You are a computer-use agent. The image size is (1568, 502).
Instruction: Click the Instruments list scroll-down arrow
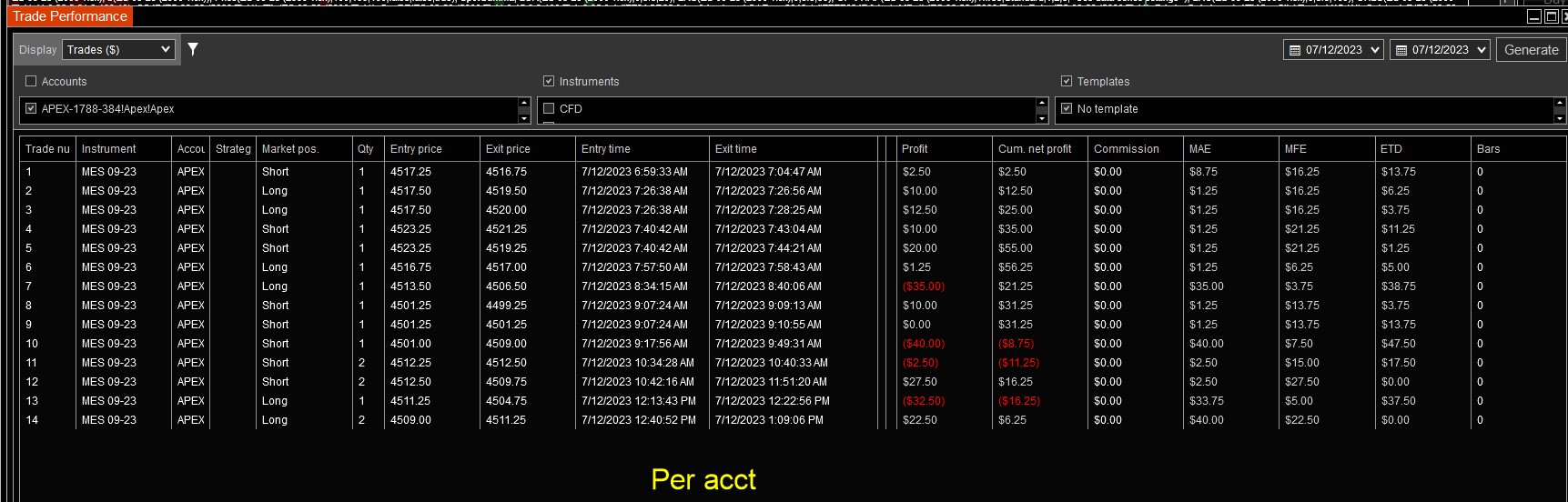pos(1042,117)
